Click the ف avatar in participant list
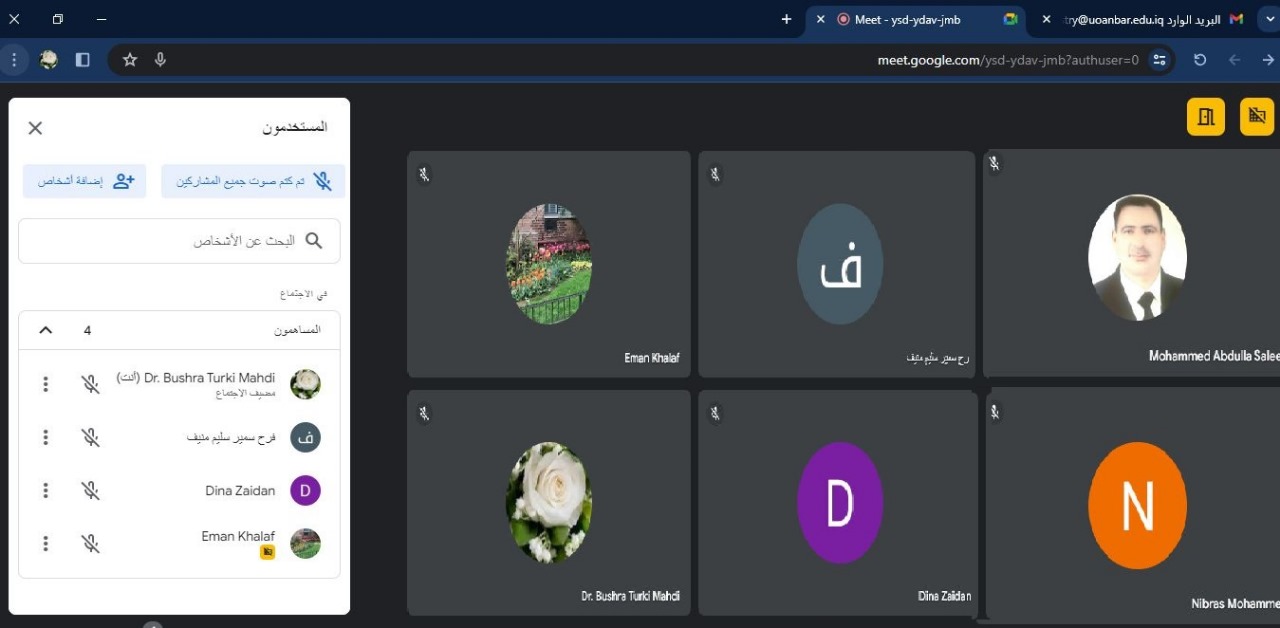1280x628 pixels. (x=305, y=437)
